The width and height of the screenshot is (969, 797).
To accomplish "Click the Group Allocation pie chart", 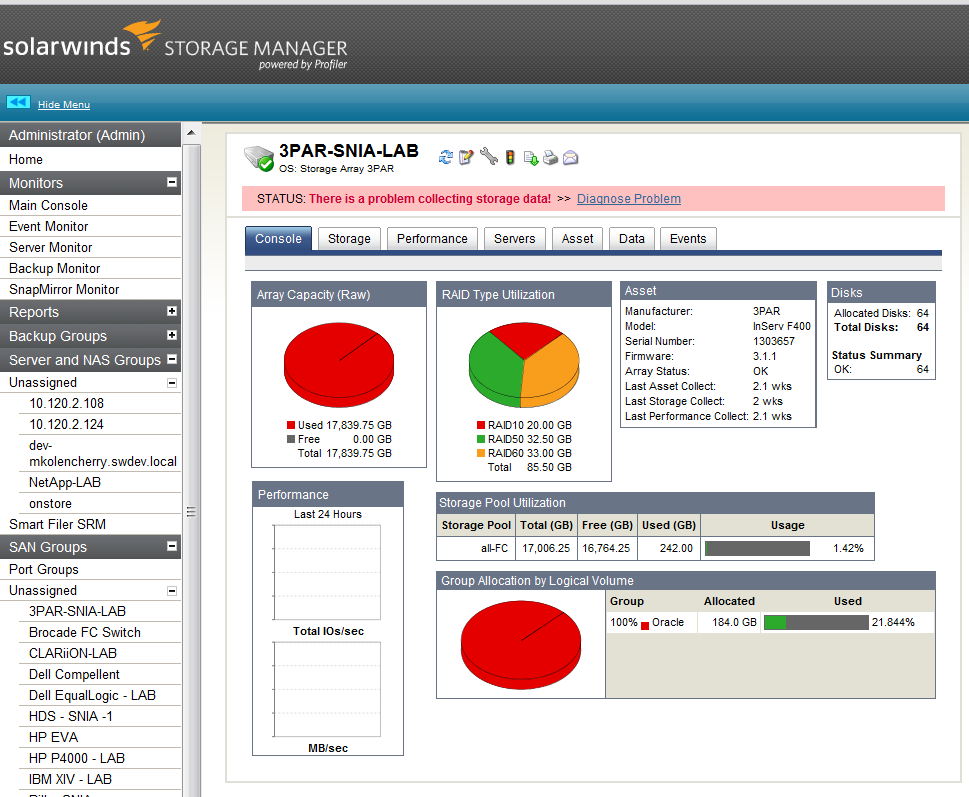I will click(521, 644).
